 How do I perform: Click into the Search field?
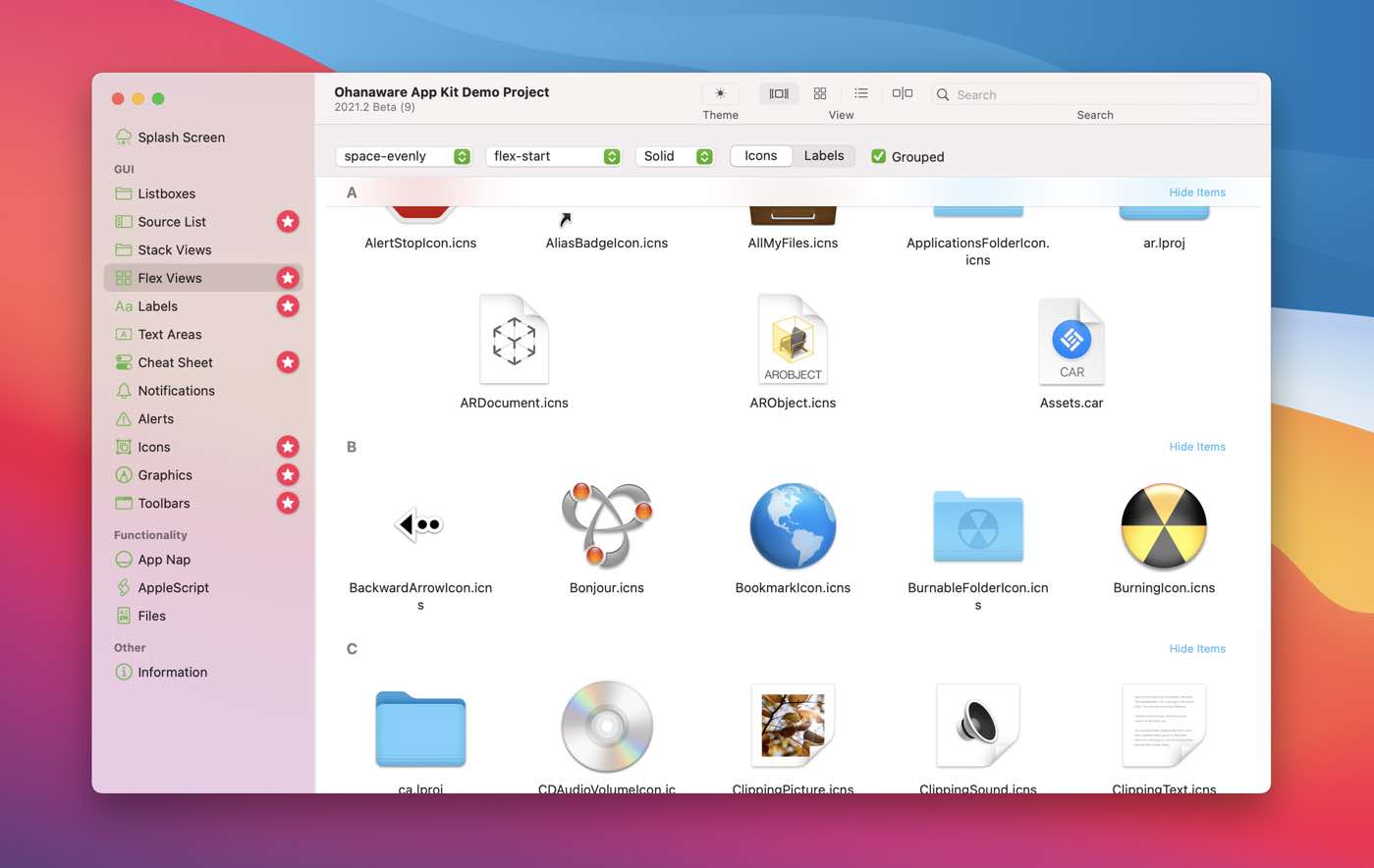(1095, 94)
